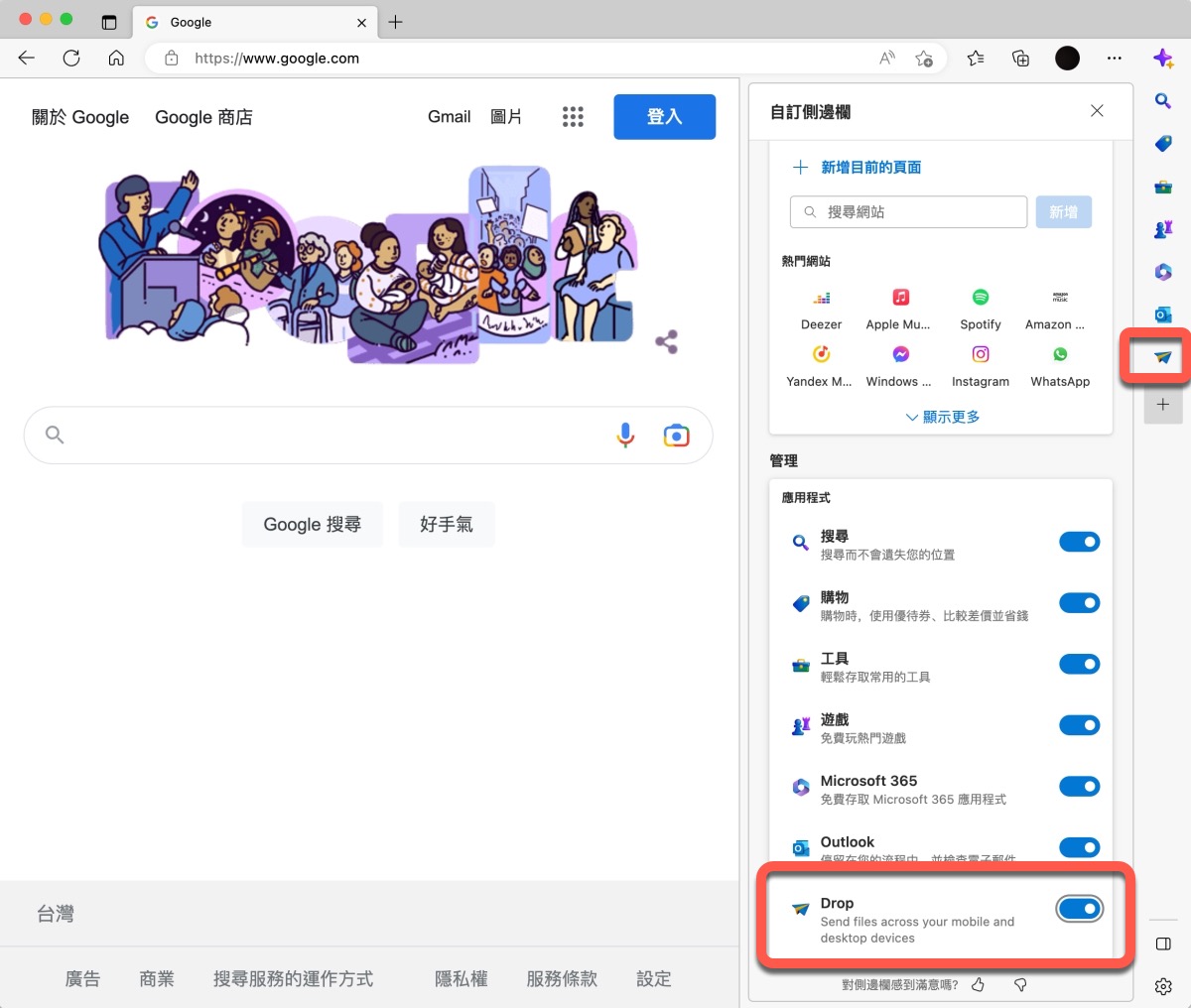The width and height of the screenshot is (1191, 1008).
Task: Select the Google browser tab
Action: [x=254, y=22]
